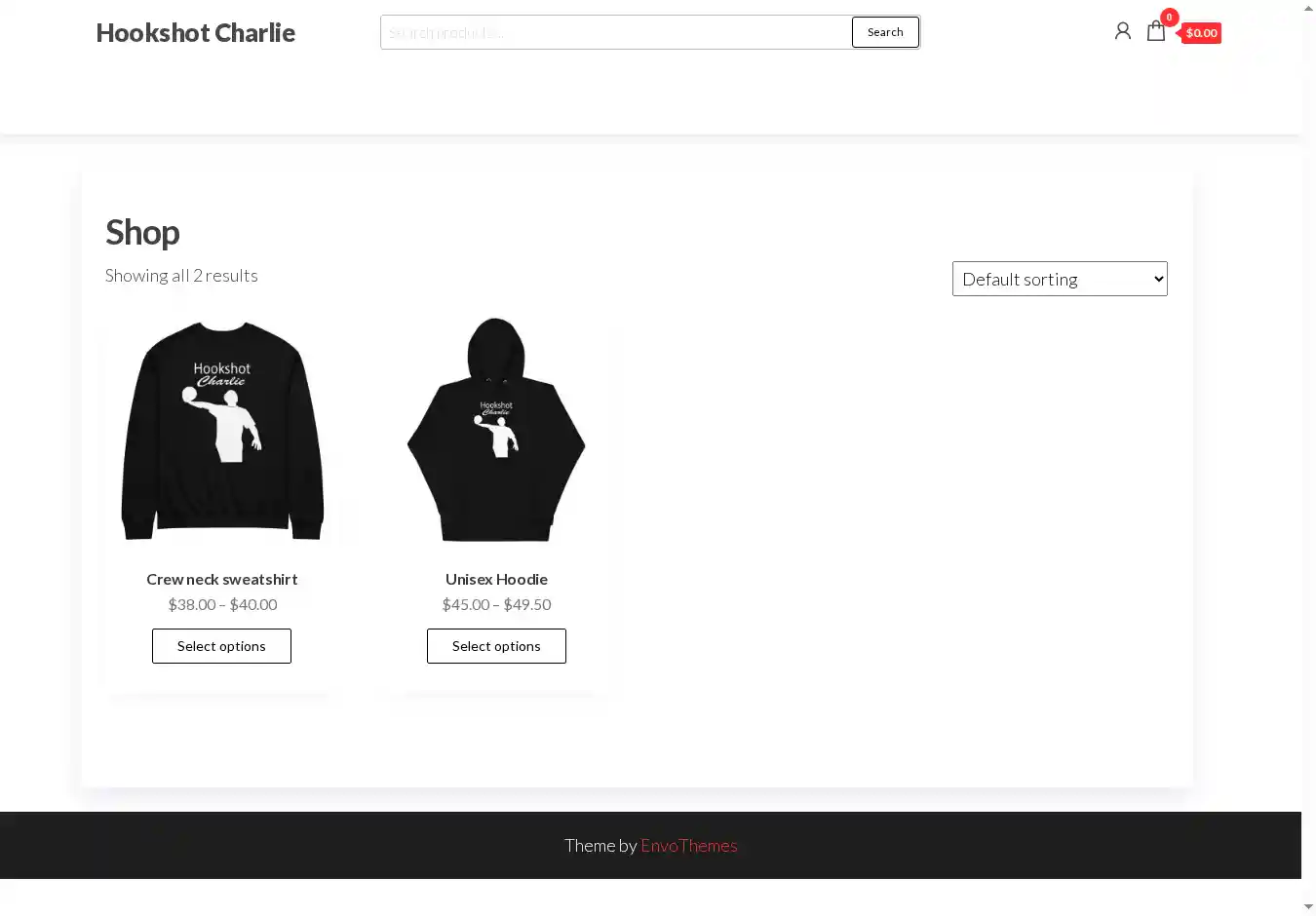
Task: Focus the Search products input field
Action: coord(616,32)
